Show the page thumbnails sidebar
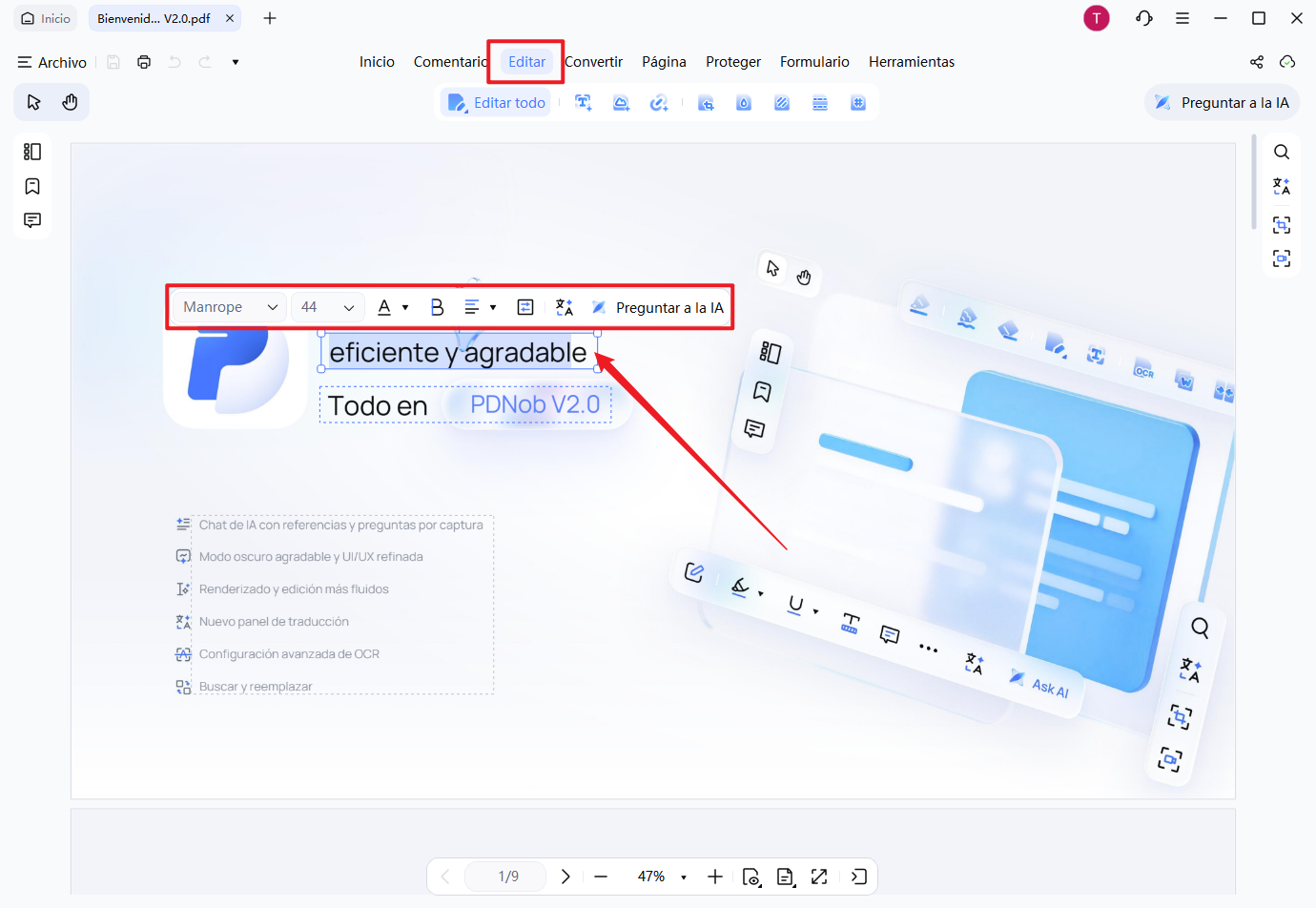This screenshot has width=1316, height=908. (32, 151)
